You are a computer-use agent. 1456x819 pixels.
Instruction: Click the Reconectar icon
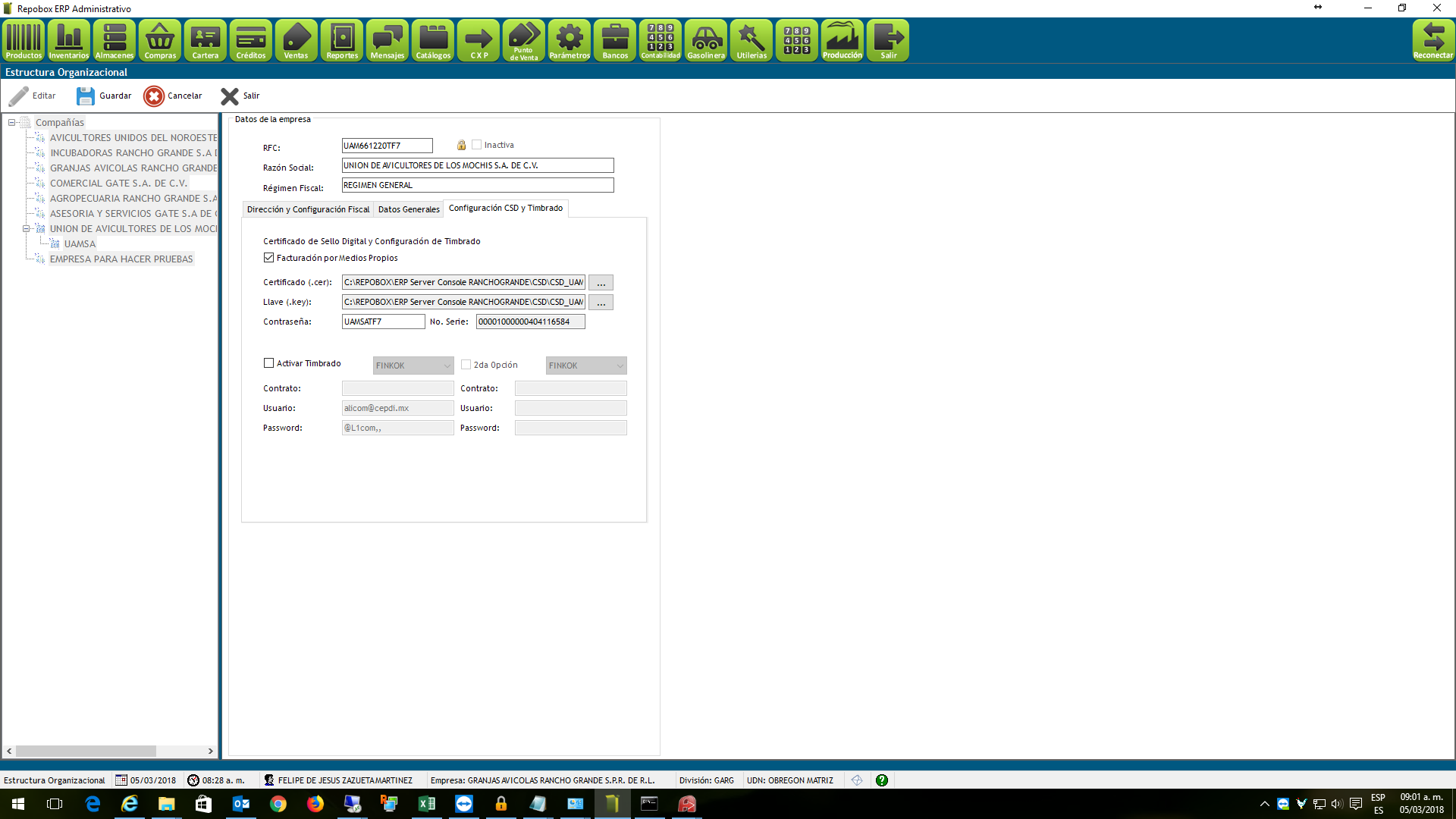coord(1433,40)
